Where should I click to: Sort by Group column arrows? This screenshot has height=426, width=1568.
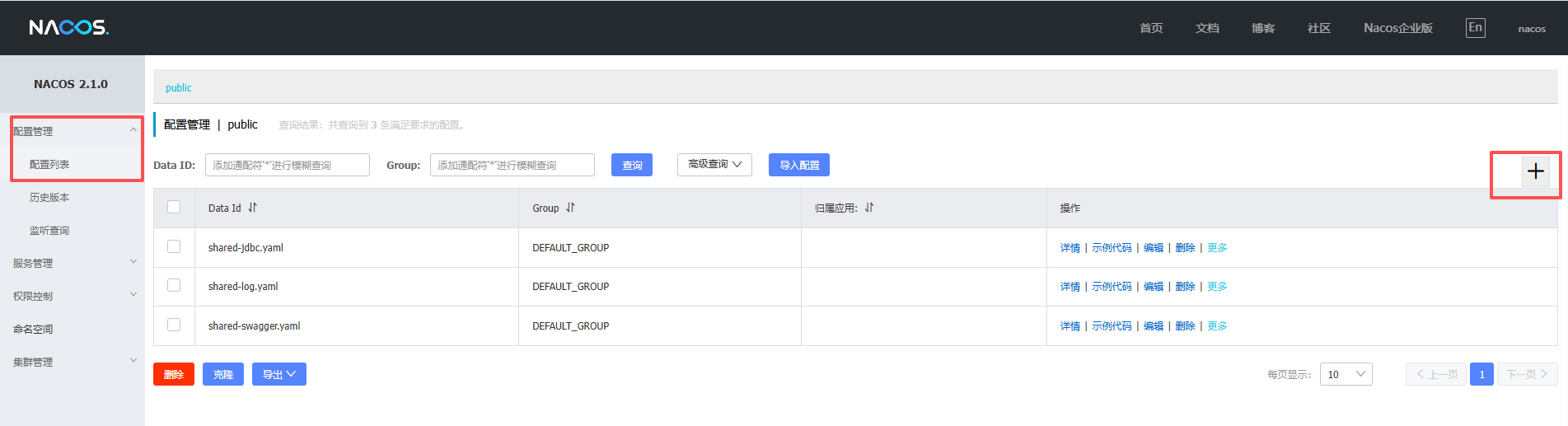570,208
